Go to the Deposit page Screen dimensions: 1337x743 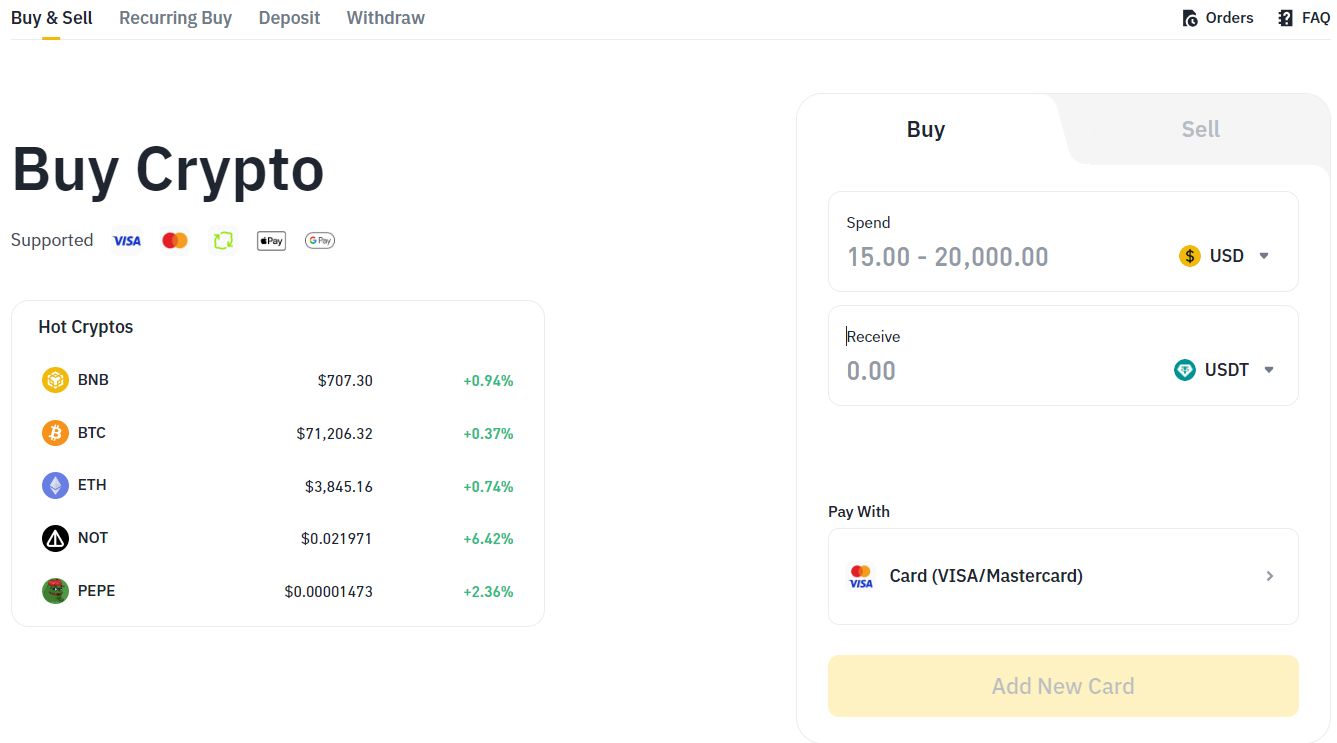[289, 18]
